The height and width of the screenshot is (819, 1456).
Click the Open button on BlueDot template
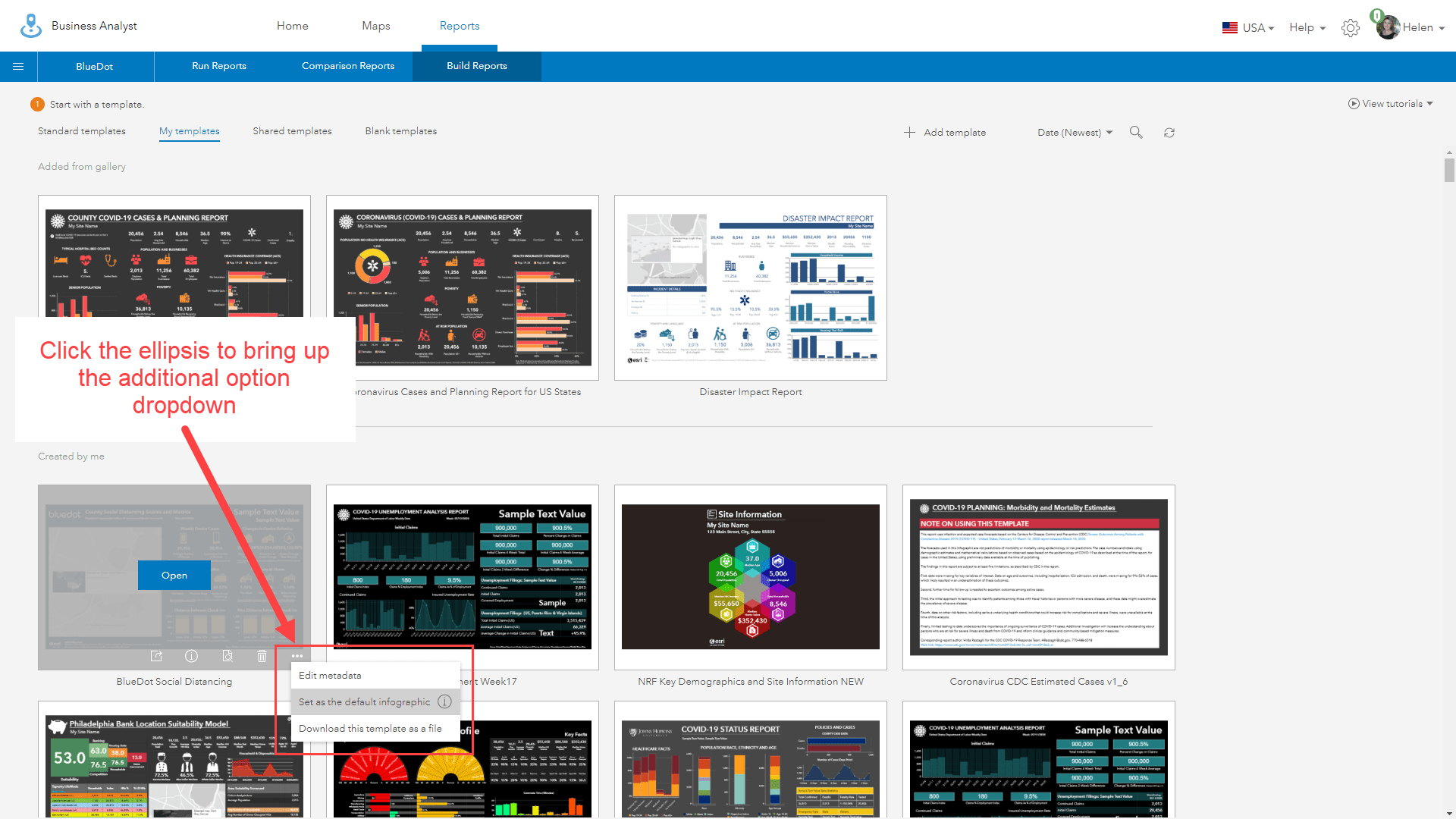pos(173,575)
